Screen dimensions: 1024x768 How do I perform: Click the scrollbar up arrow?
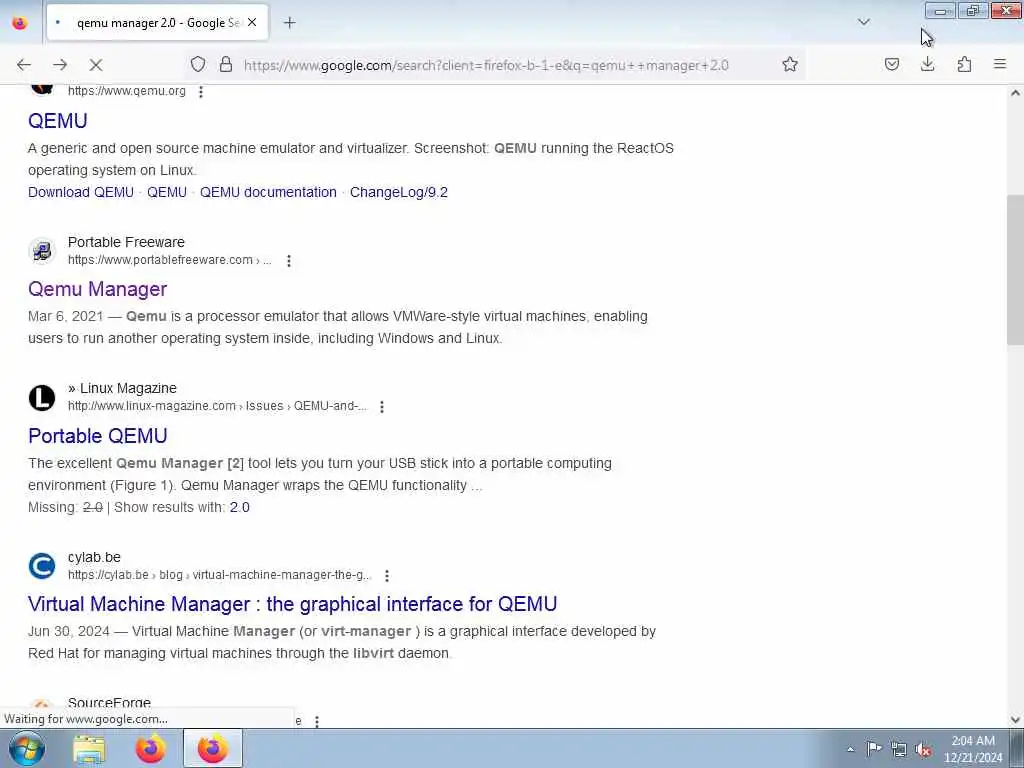[x=1015, y=93]
